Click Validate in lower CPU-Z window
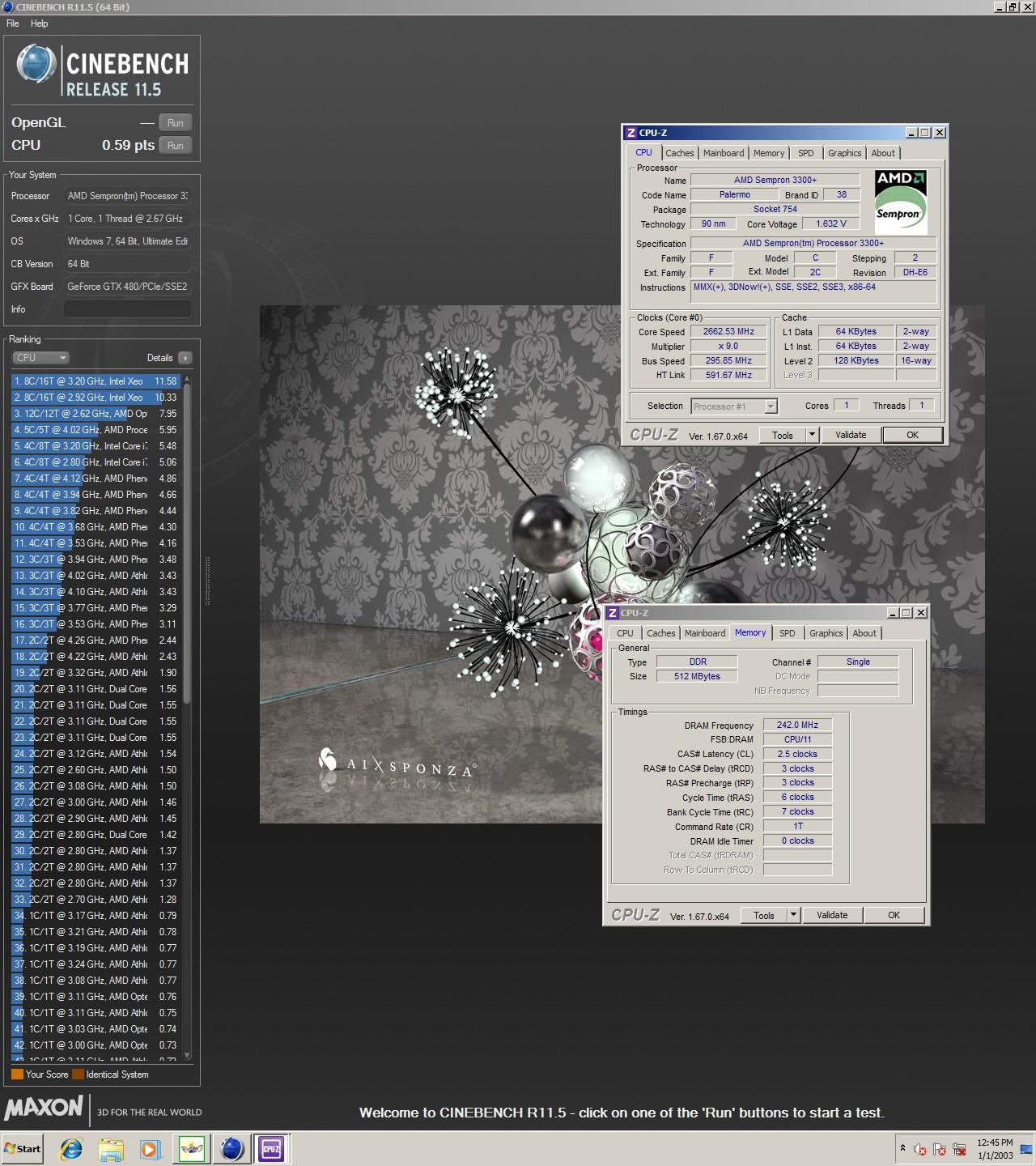The height and width of the screenshot is (1166, 1036). pos(832,916)
